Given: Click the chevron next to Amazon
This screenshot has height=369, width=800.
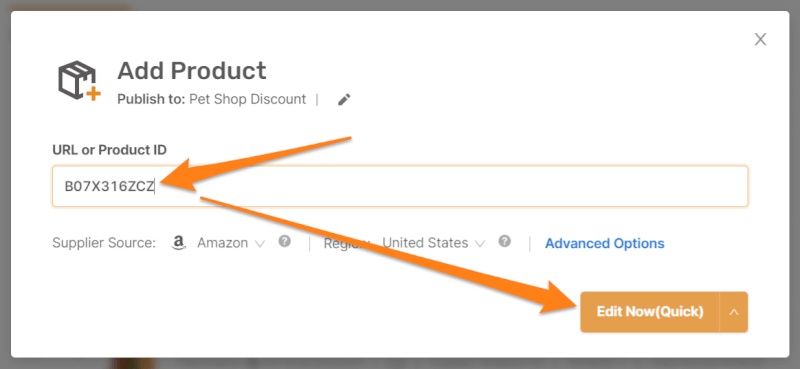Looking at the screenshot, I should tap(260, 244).
